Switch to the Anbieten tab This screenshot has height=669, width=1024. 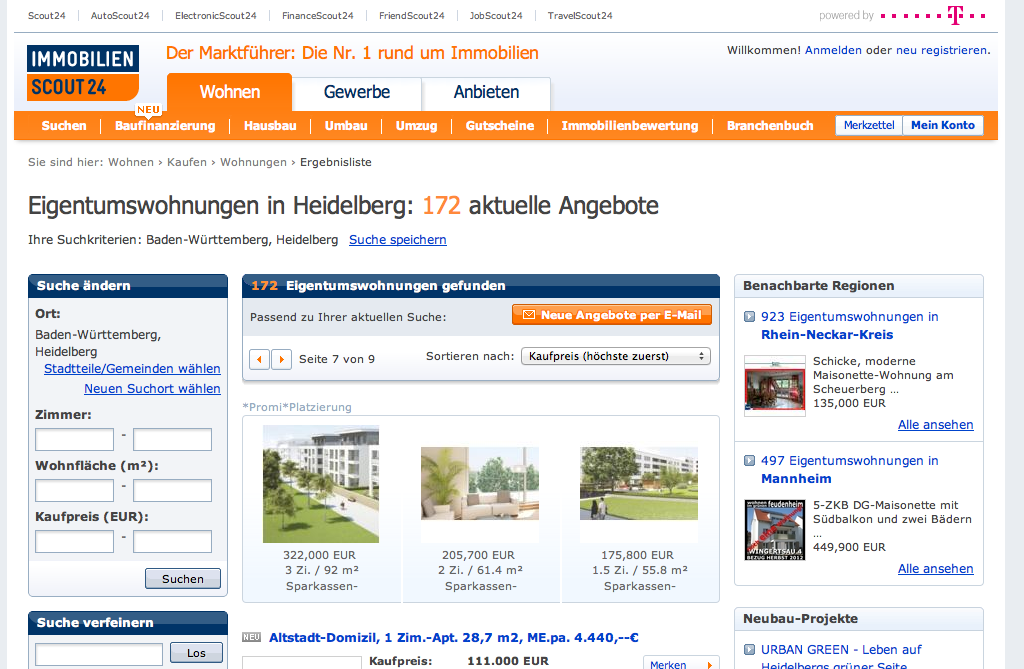point(487,92)
